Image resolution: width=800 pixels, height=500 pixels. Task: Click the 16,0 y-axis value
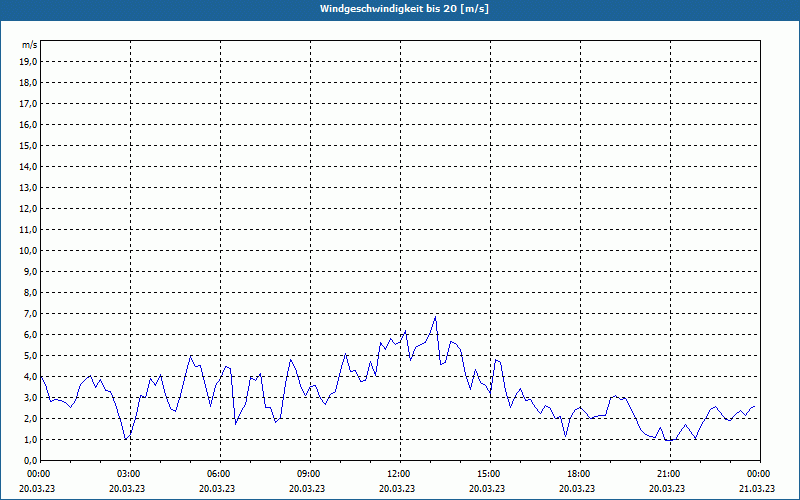tap(28, 124)
